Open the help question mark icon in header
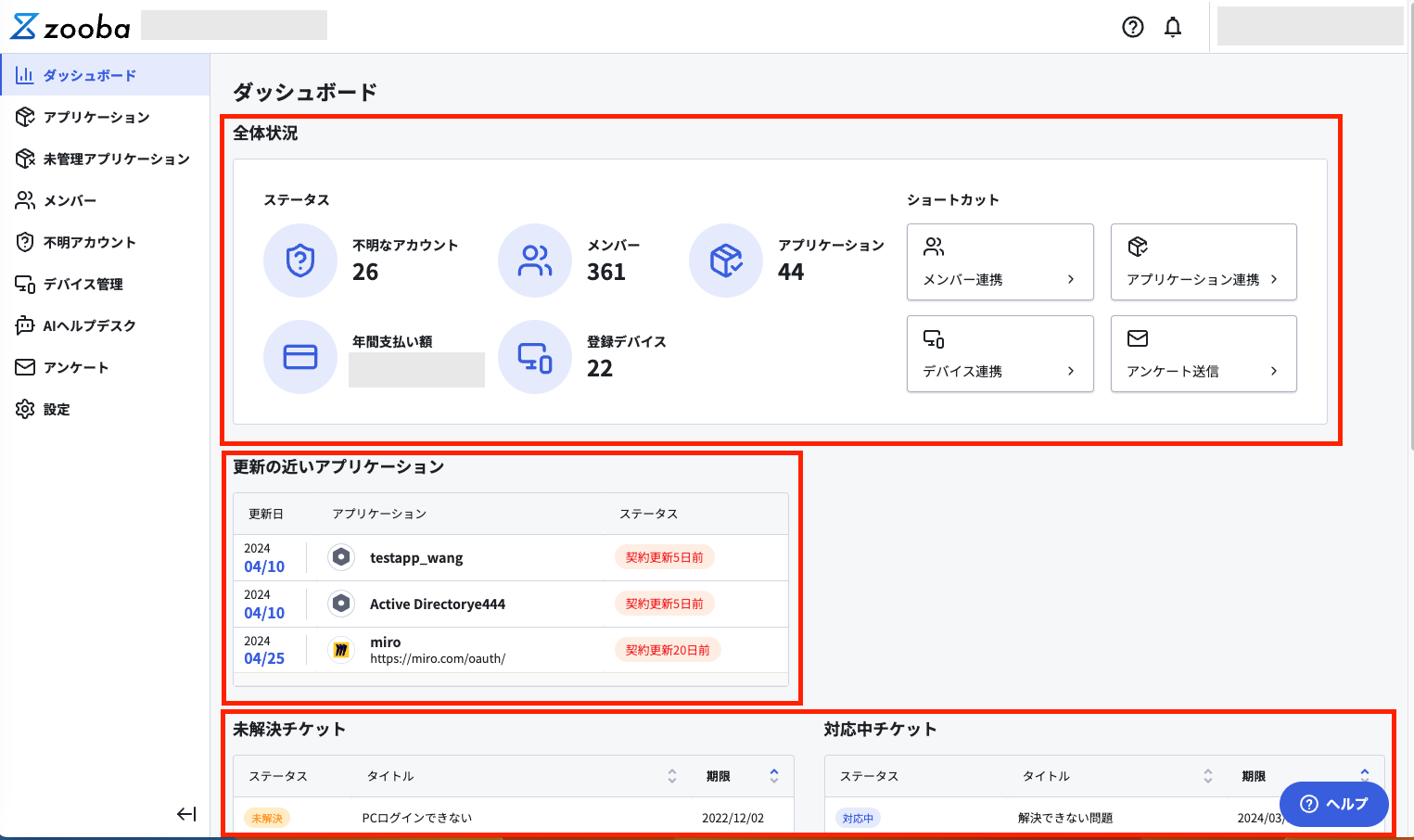 point(1132,27)
